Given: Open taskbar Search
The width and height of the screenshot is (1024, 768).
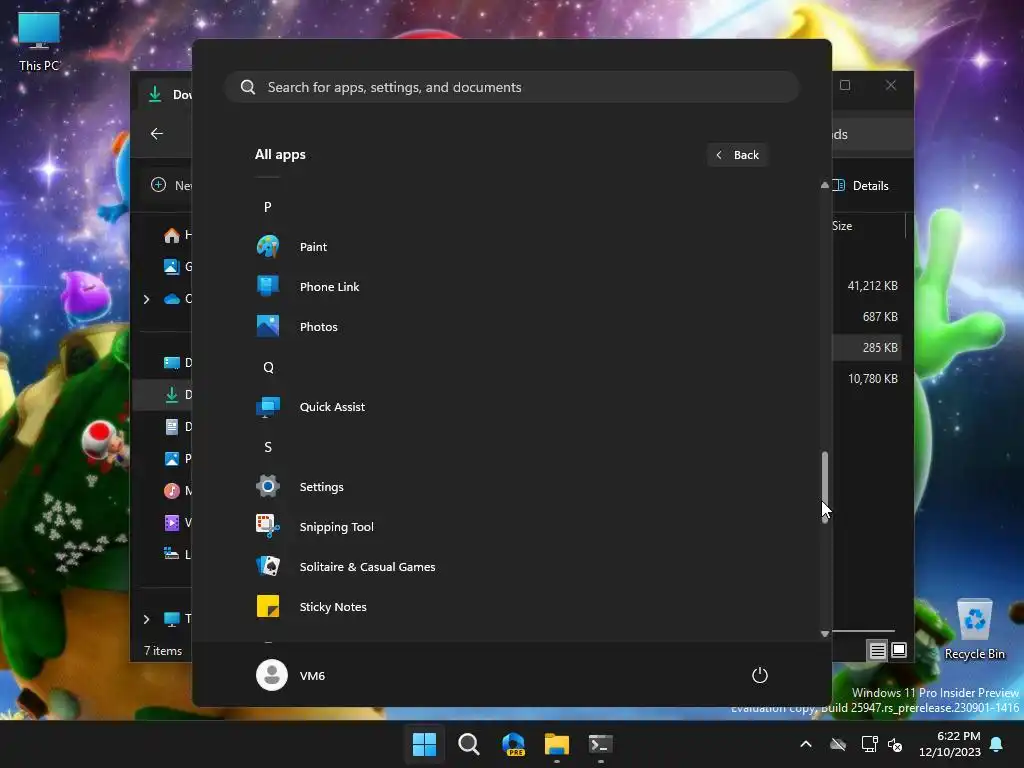Looking at the screenshot, I should (468, 744).
